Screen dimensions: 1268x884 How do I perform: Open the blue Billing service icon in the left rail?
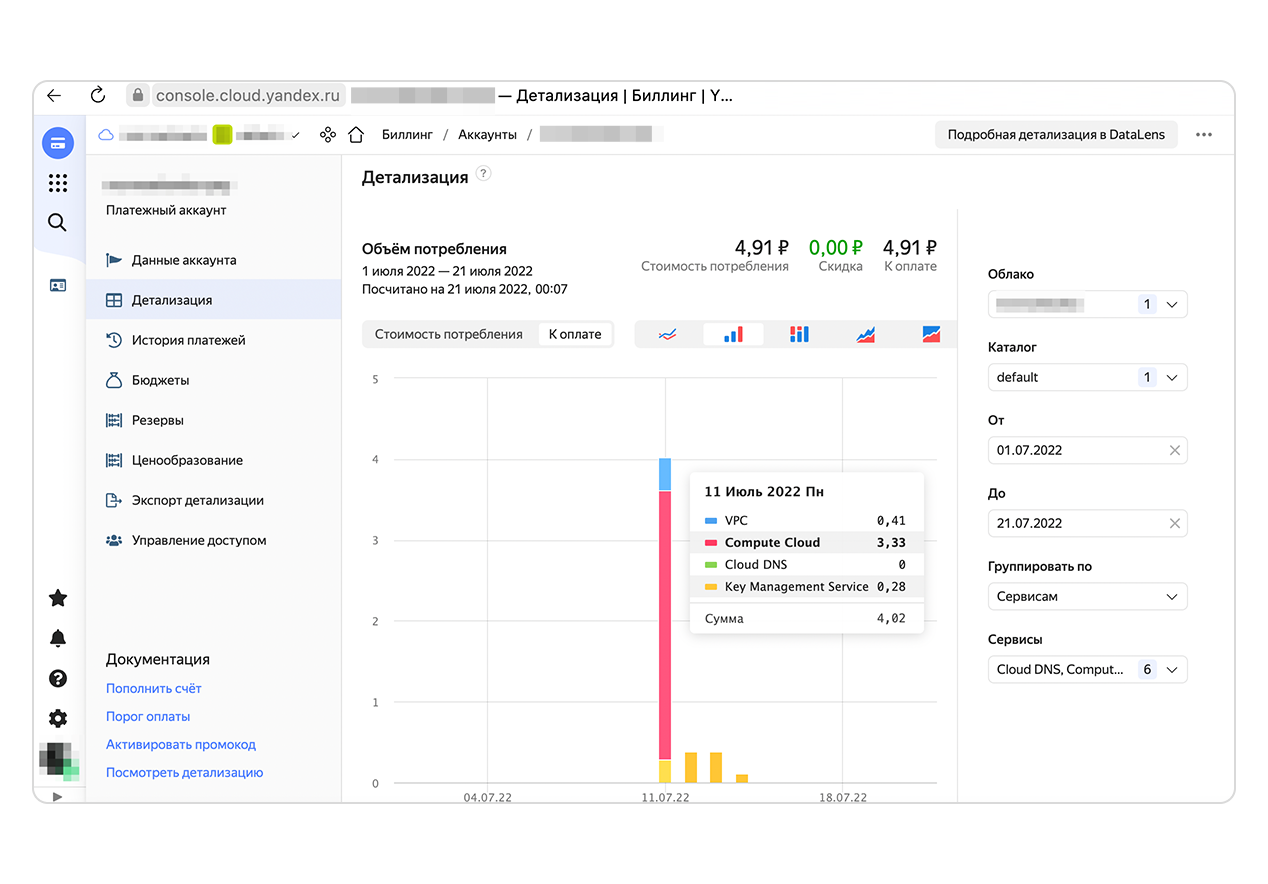pos(58,142)
